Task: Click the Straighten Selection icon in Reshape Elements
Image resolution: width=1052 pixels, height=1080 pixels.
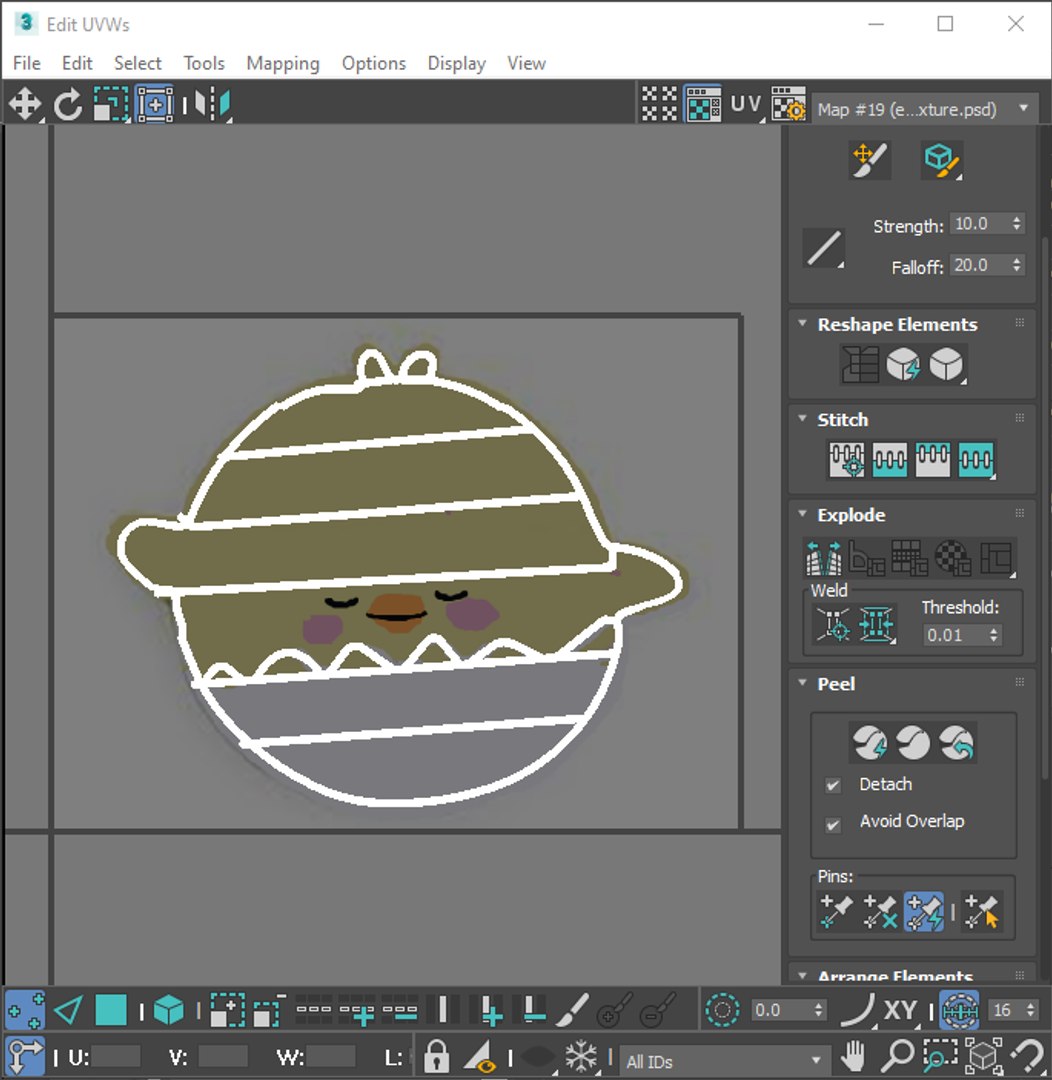Action: click(860, 364)
